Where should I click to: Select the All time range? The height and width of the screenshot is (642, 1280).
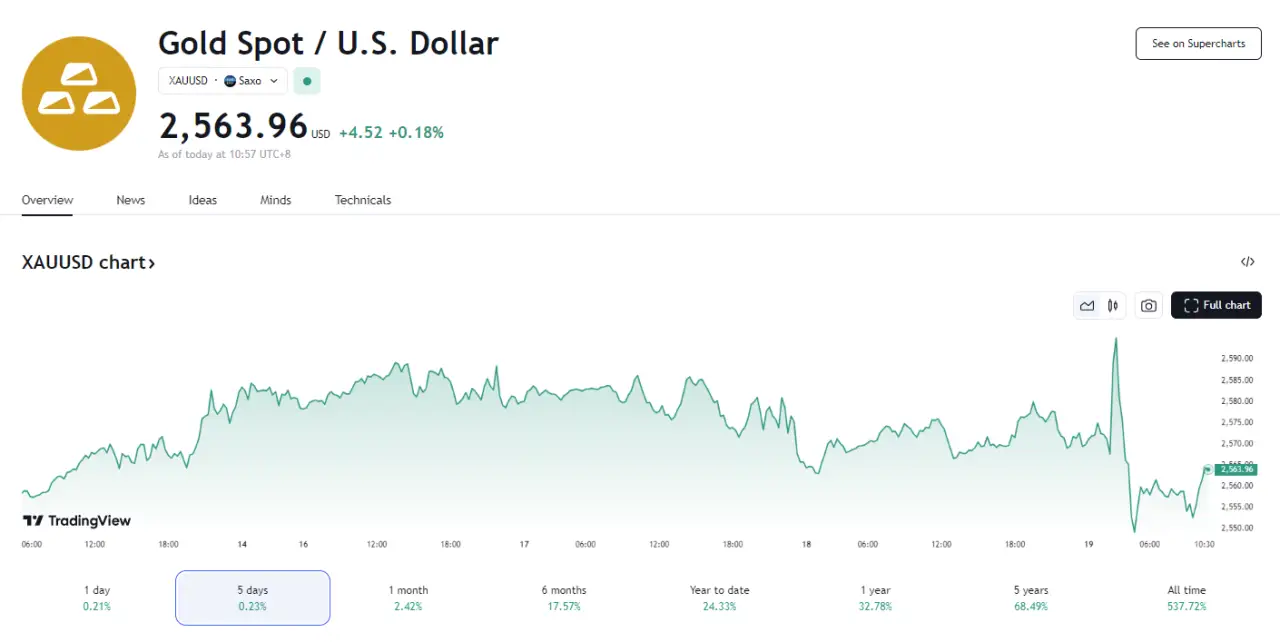pyautogui.click(x=1187, y=597)
